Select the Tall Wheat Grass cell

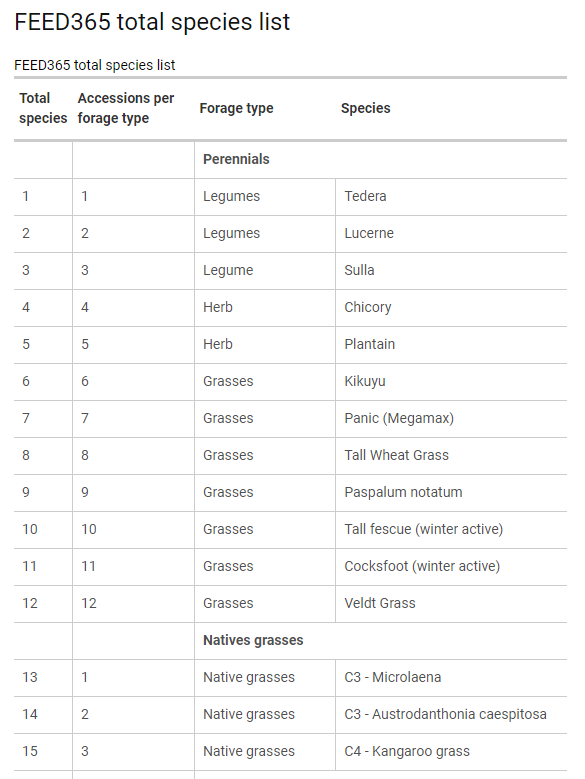tap(451, 456)
